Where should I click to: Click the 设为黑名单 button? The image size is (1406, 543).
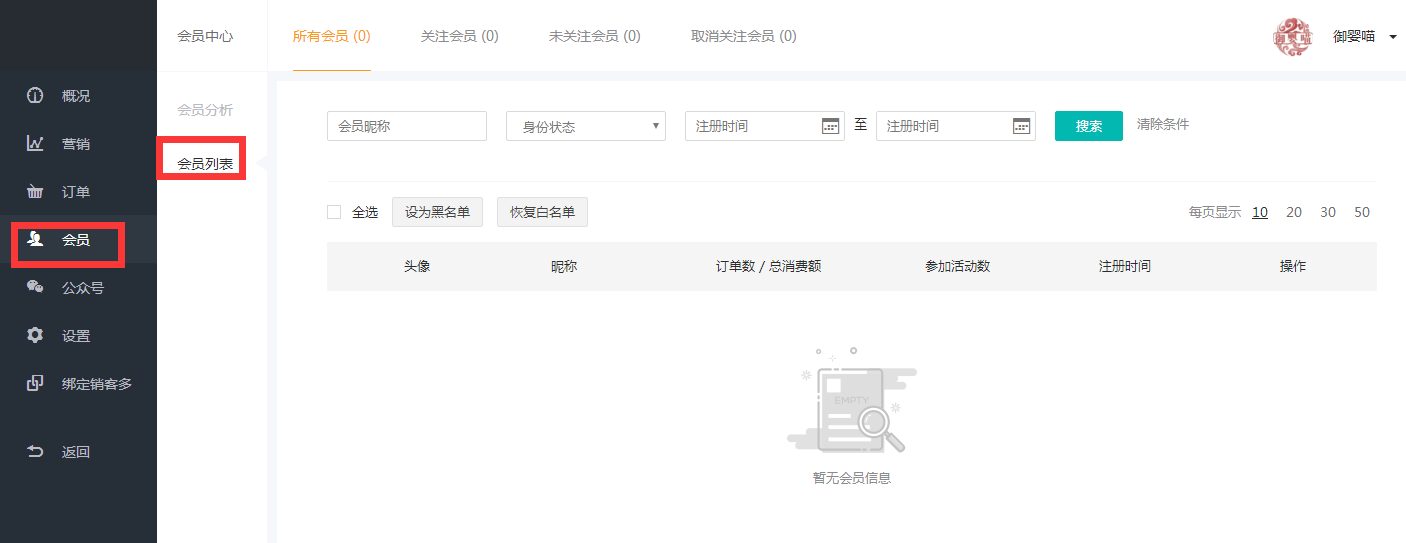437,212
